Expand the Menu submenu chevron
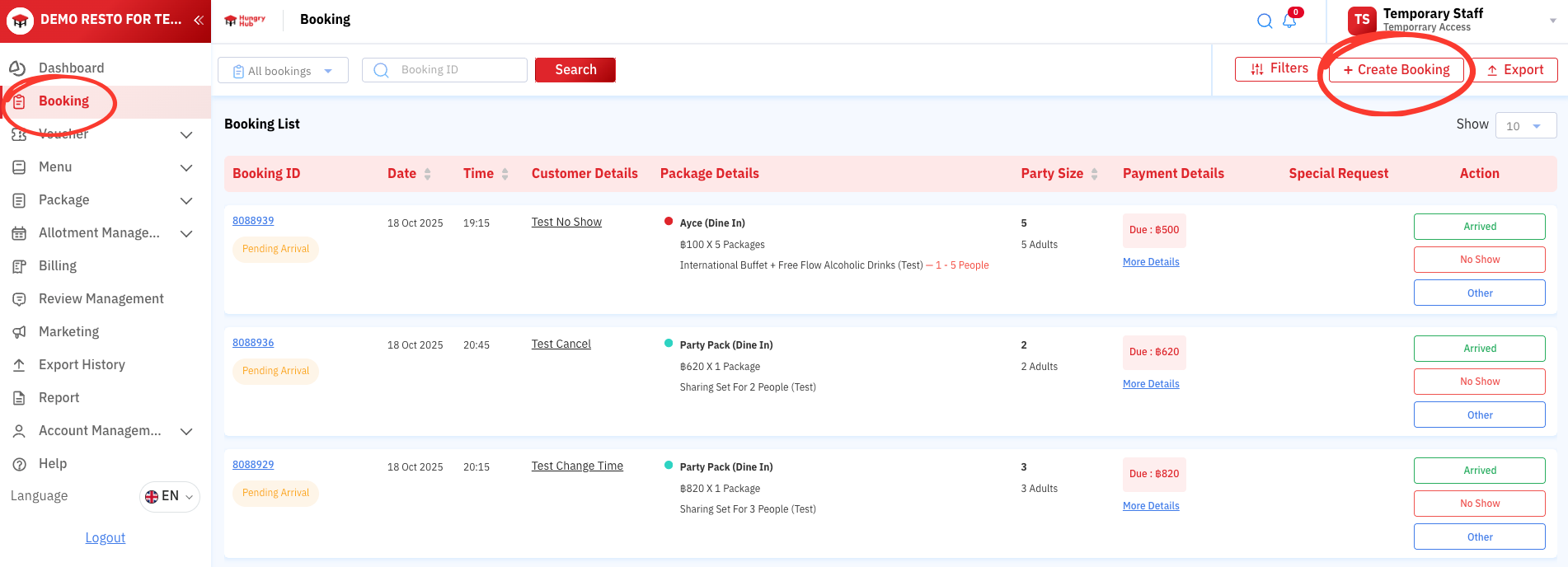Viewport: 1568px width, 567px height. pyautogui.click(x=186, y=167)
